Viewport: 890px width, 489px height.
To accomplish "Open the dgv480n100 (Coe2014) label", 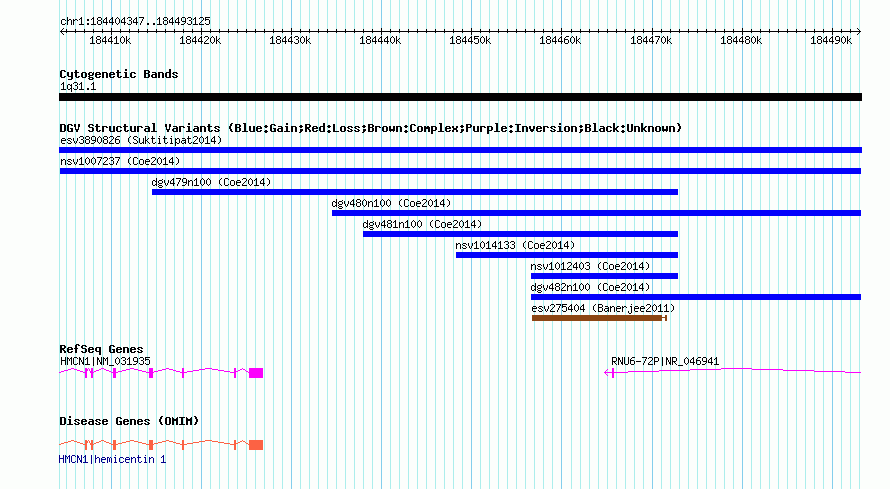I will (x=391, y=203).
